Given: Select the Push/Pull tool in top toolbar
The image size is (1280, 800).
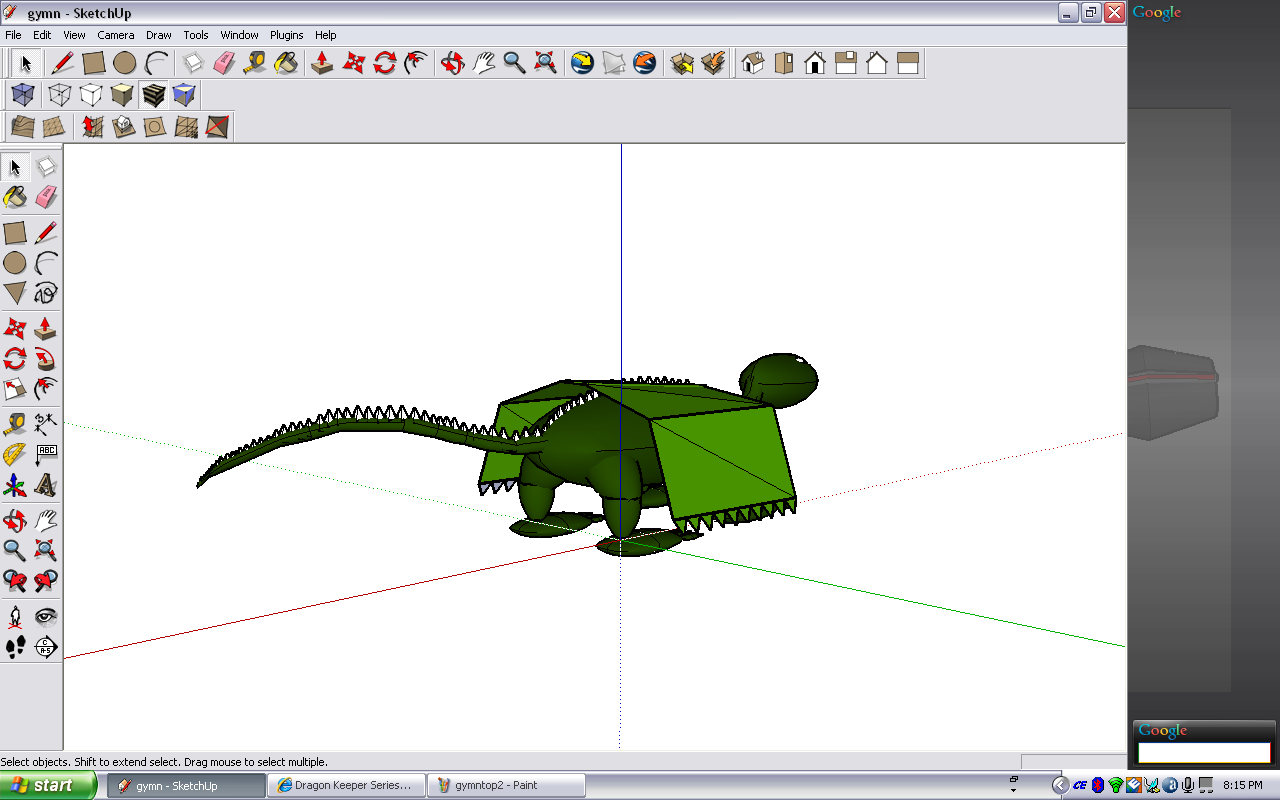Looking at the screenshot, I should coord(322,63).
